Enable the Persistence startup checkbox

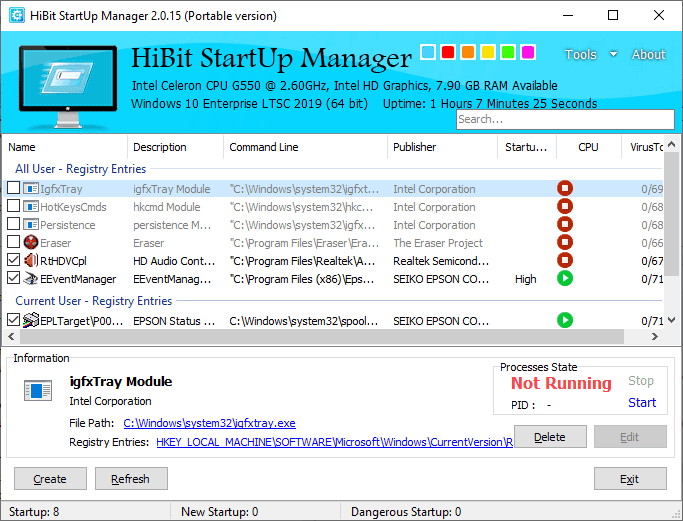(14, 224)
